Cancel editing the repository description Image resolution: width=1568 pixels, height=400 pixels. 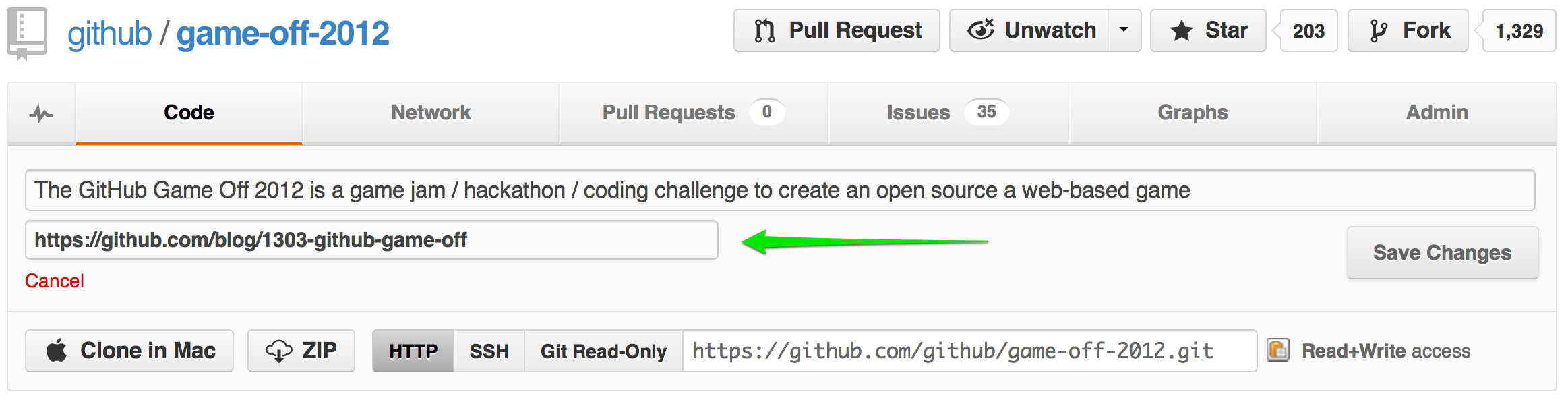pos(55,281)
